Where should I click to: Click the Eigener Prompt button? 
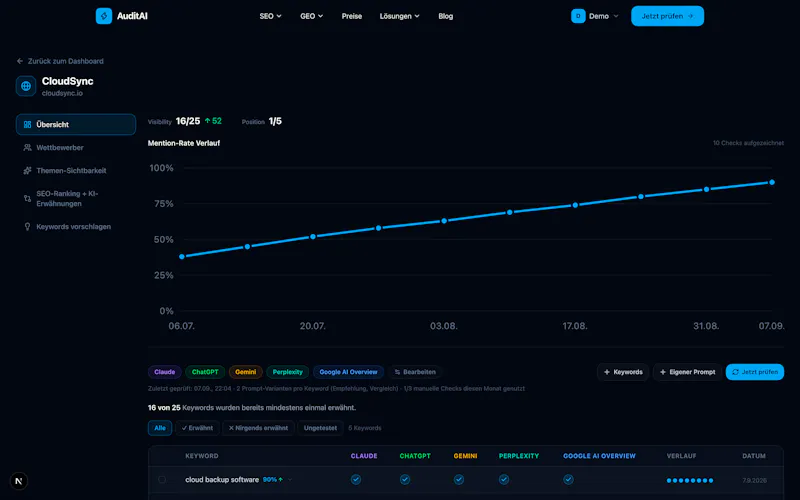pos(687,372)
